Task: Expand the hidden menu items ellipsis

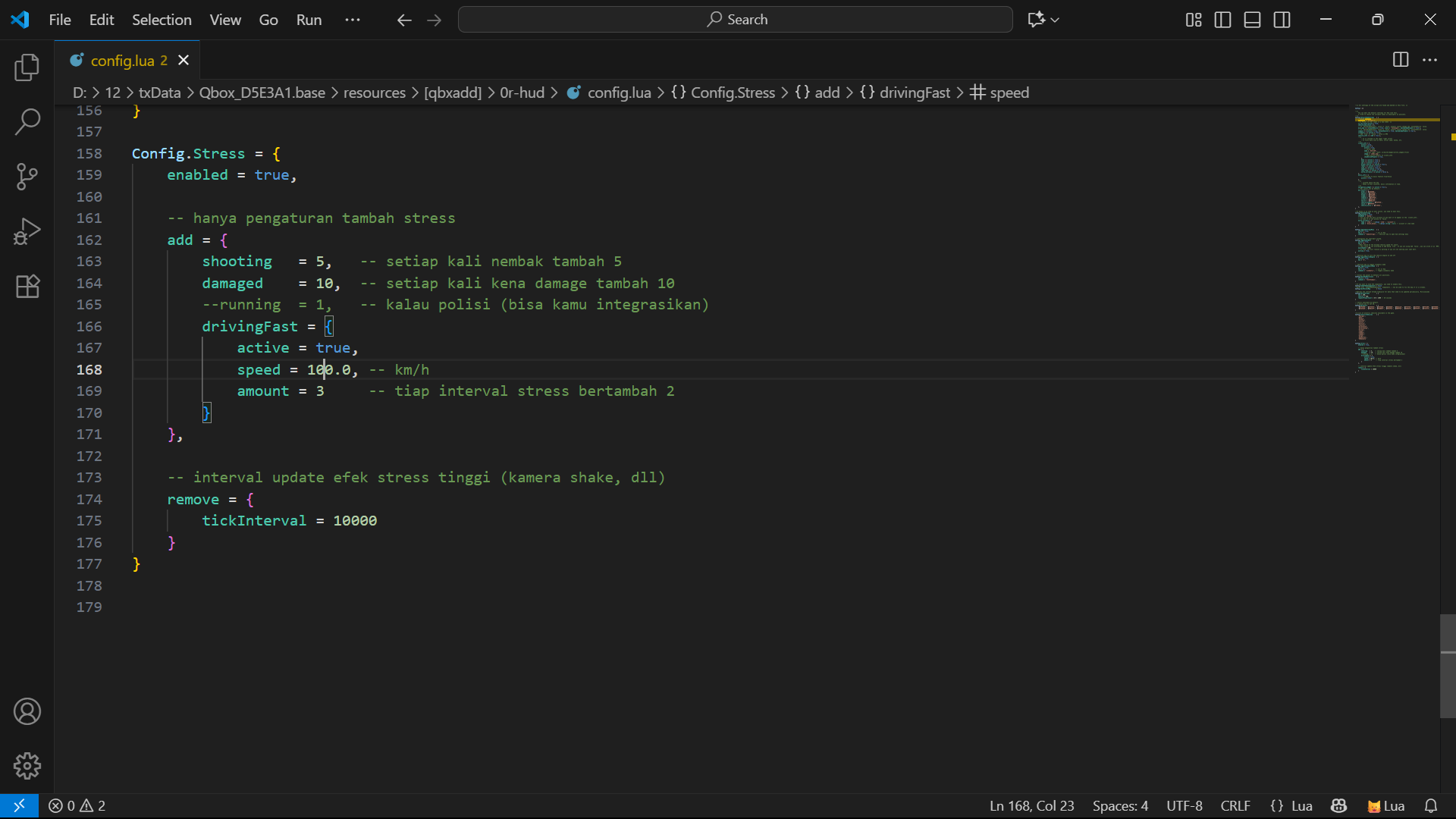Action: [x=353, y=20]
